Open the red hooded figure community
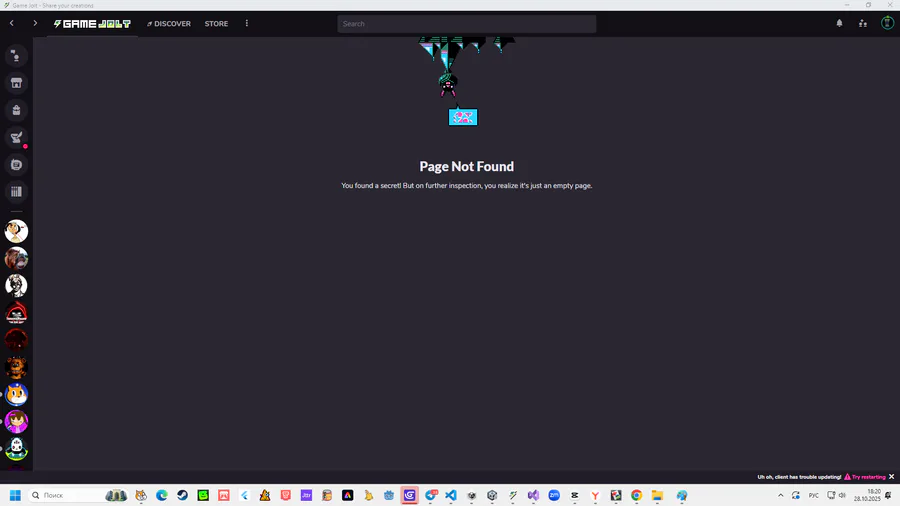This screenshot has width=900, height=506. [x=16, y=313]
